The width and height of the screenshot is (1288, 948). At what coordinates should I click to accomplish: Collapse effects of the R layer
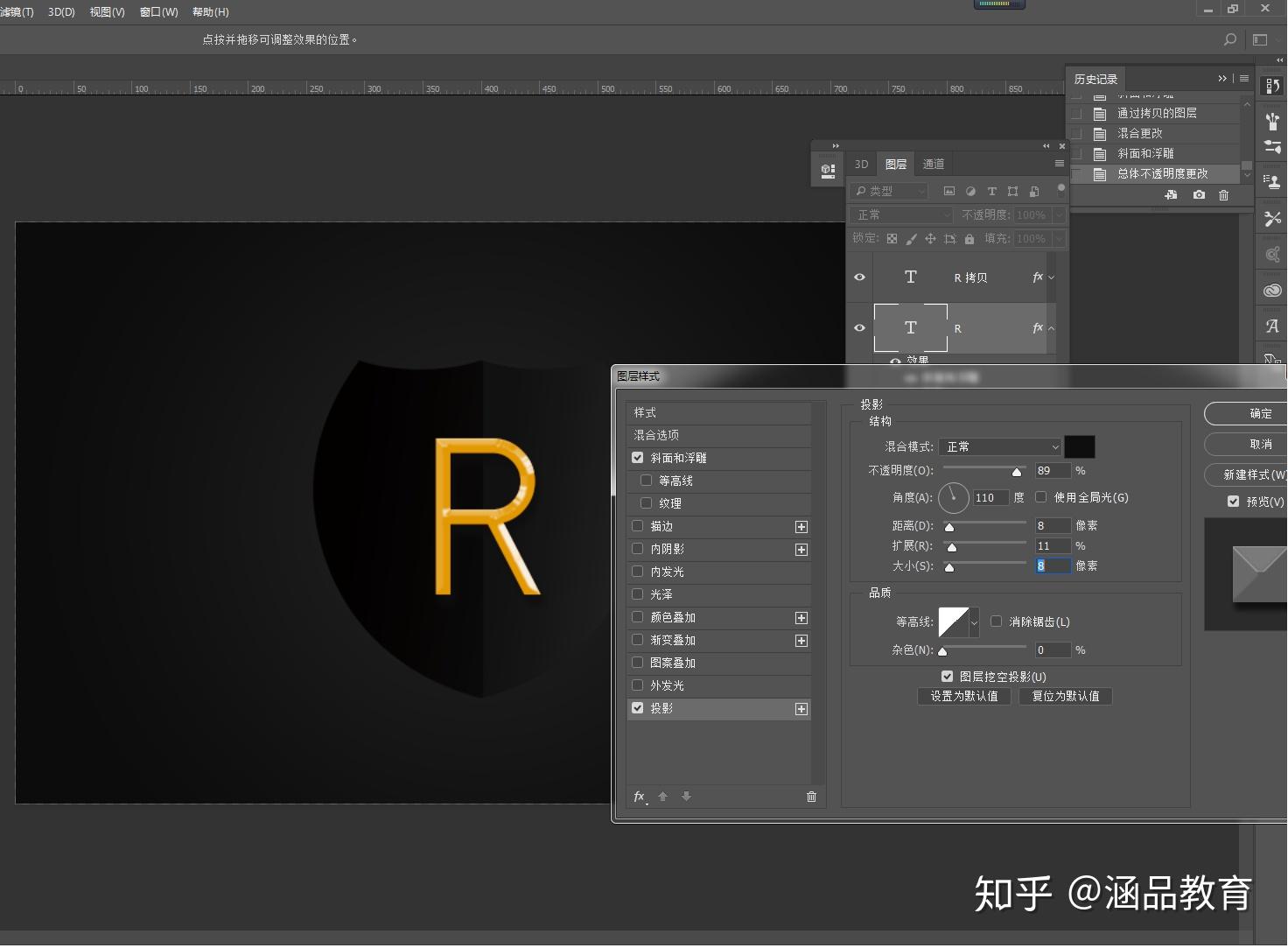[1051, 328]
